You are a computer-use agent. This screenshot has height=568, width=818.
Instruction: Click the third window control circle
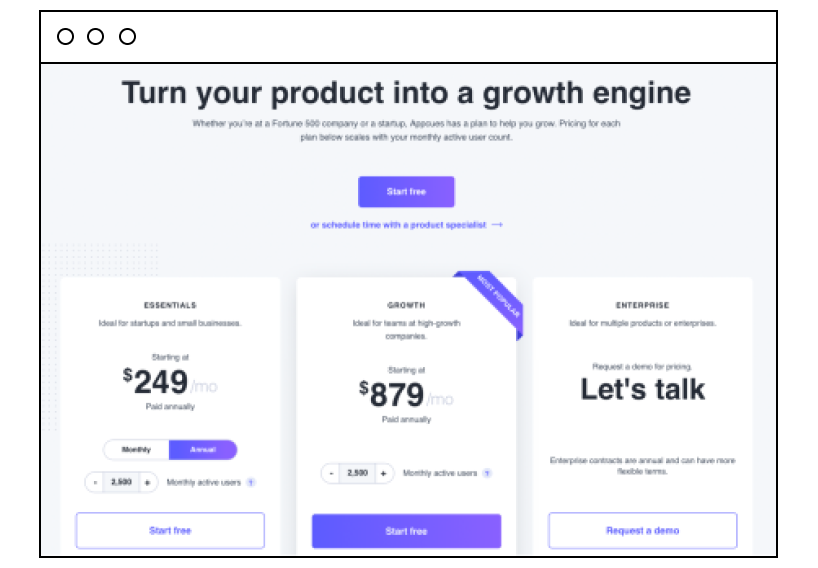click(x=127, y=37)
